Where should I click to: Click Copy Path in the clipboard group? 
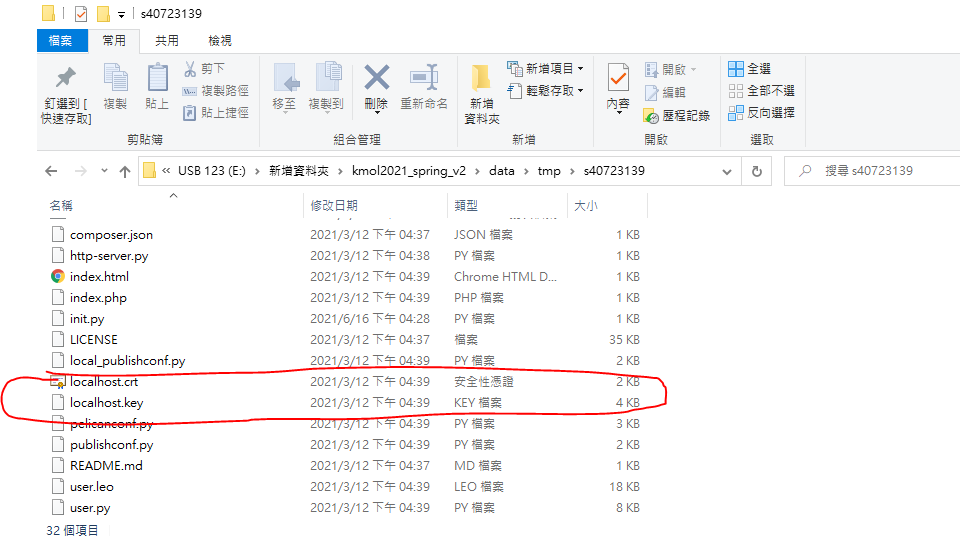click(x=216, y=91)
